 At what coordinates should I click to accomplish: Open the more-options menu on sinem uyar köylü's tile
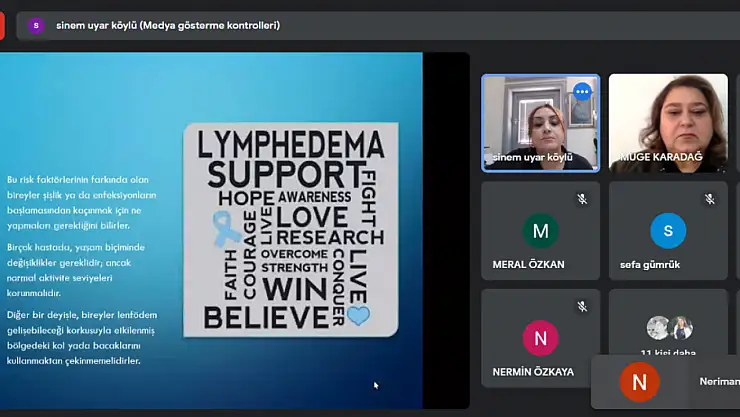pos(582,92)
